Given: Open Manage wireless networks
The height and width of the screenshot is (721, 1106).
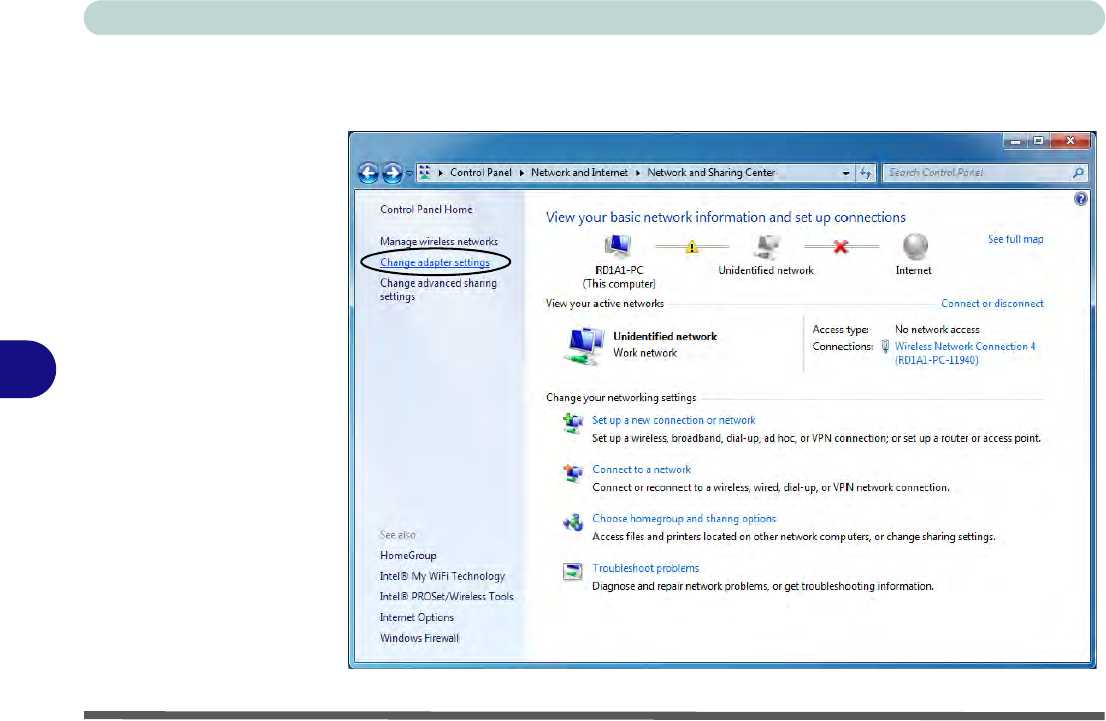Looking at the screenshot, I should coord(438,242).
